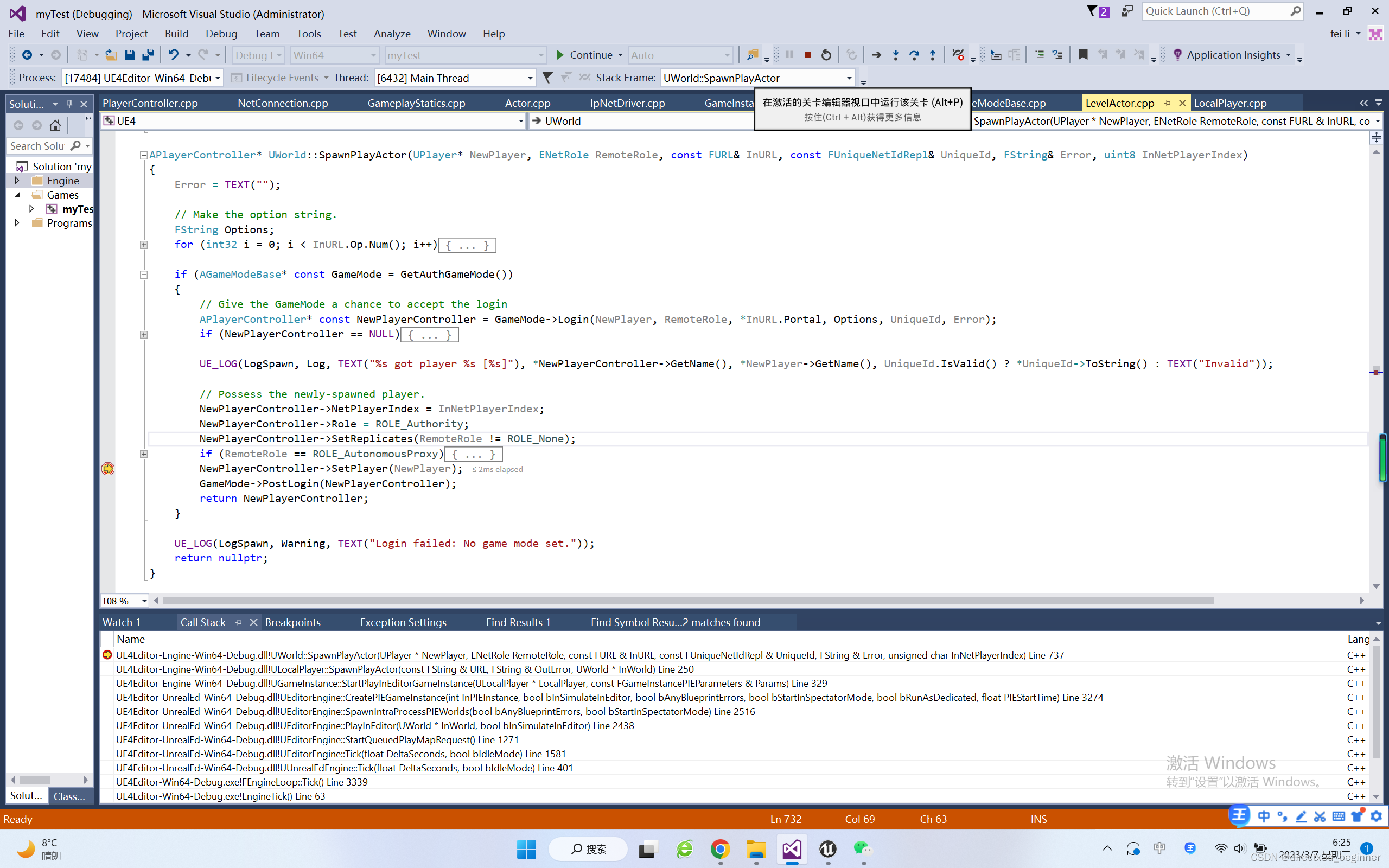Open the Debug menu
1389x868 pixels.
pos(221,33)
